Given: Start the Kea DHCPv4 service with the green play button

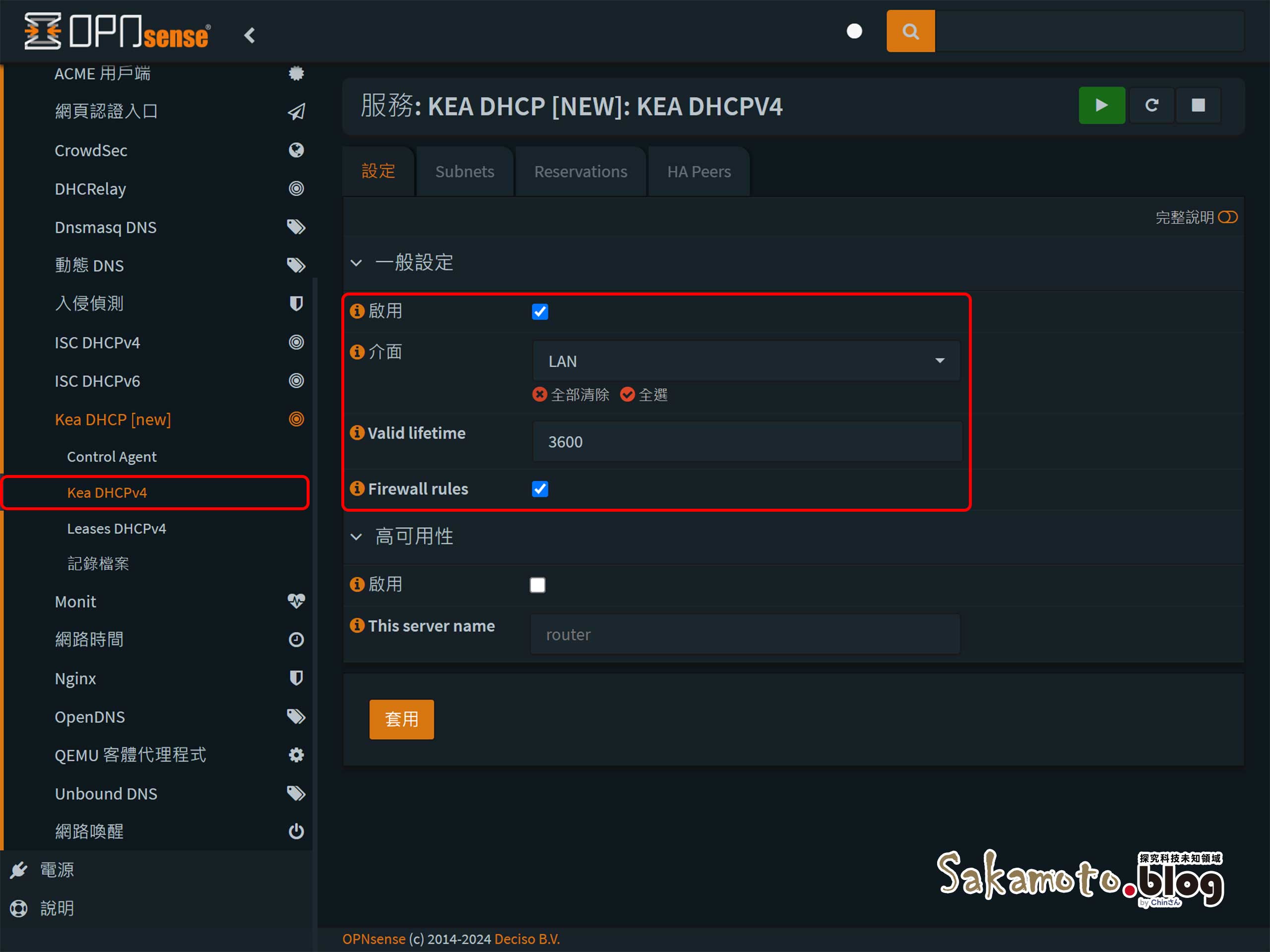Looking at the screenshot, I should 1101,105.
